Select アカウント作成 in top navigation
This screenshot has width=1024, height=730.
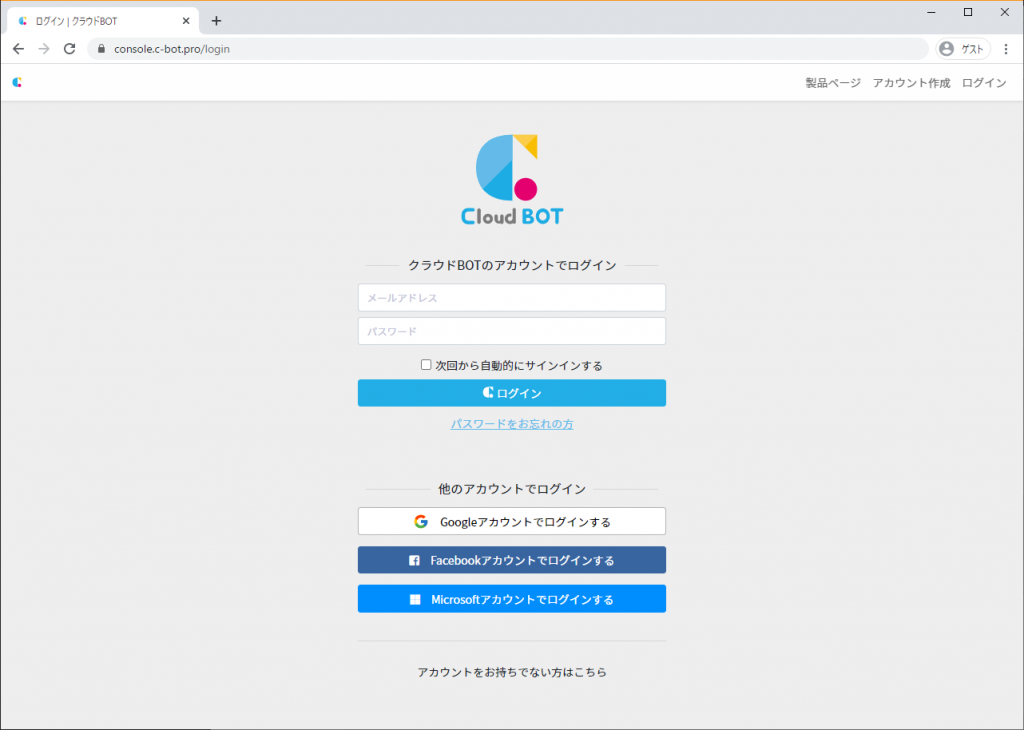tap(911, 83)
